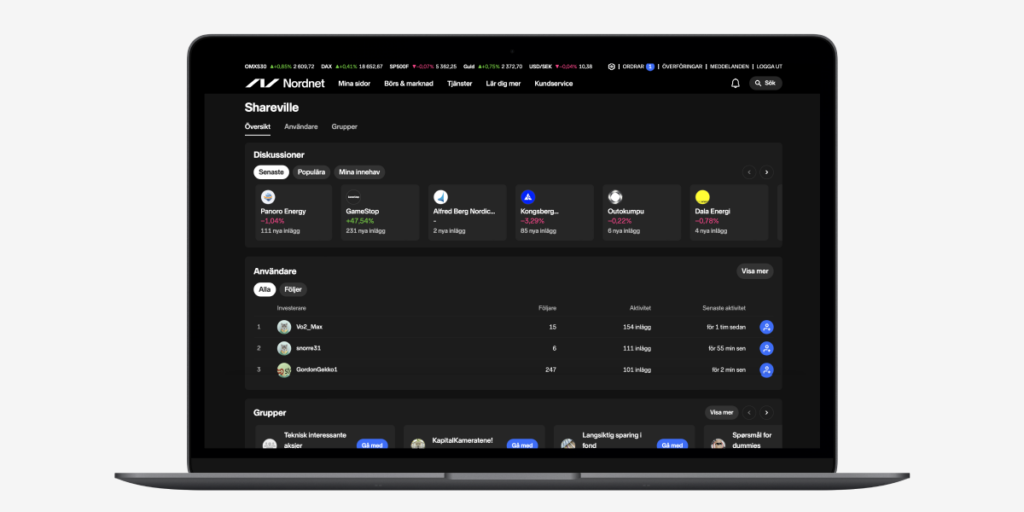Open the GameStop discussion card
This screenshot has width=1024, height=512.
point(380,213)
